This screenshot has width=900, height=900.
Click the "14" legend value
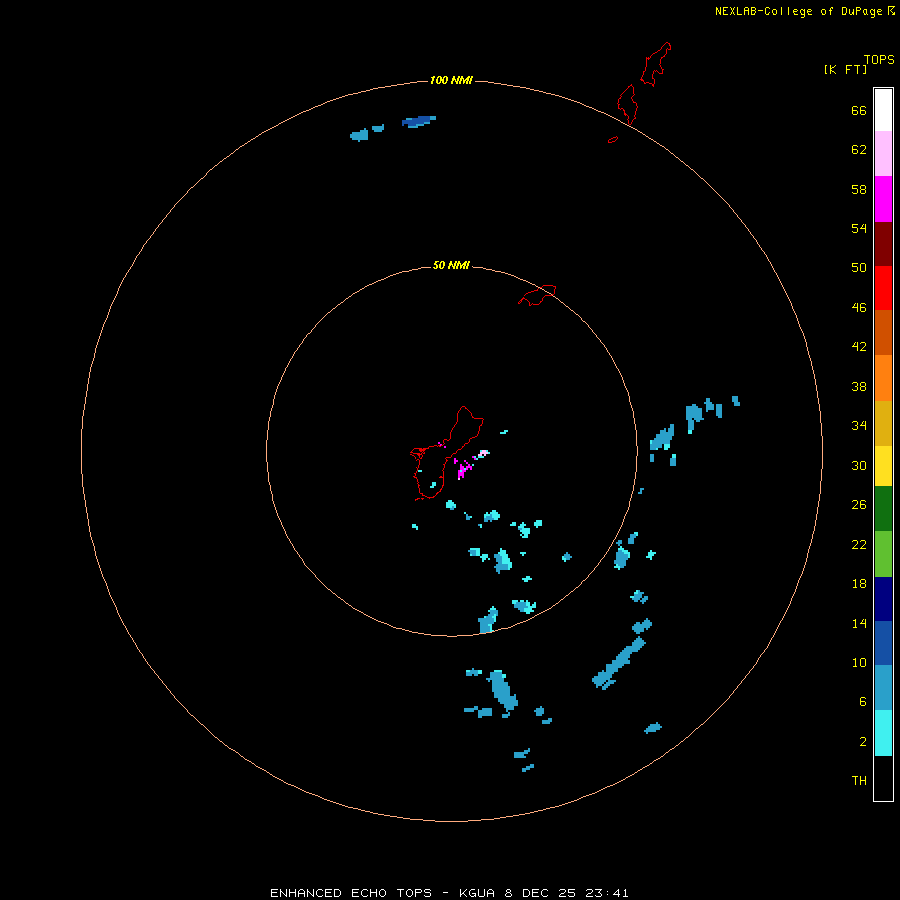pyautogui.click(x=859, y=623)
